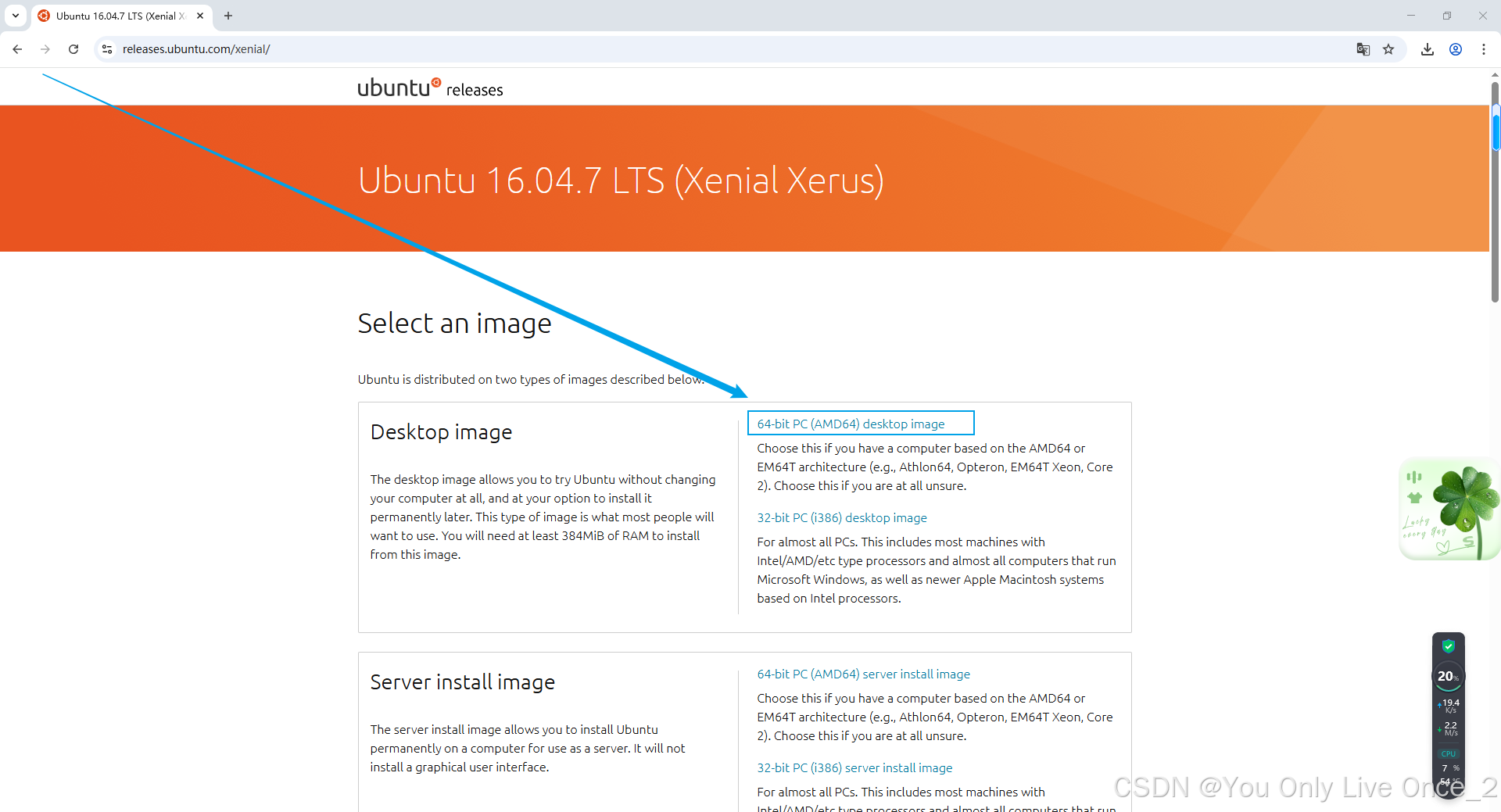The height and width of the screenshot is (812, 1501).
Task: Open 64-bit PC (AMD64) desktop image link
Action: pyautogui.click(x=851, y=424)
